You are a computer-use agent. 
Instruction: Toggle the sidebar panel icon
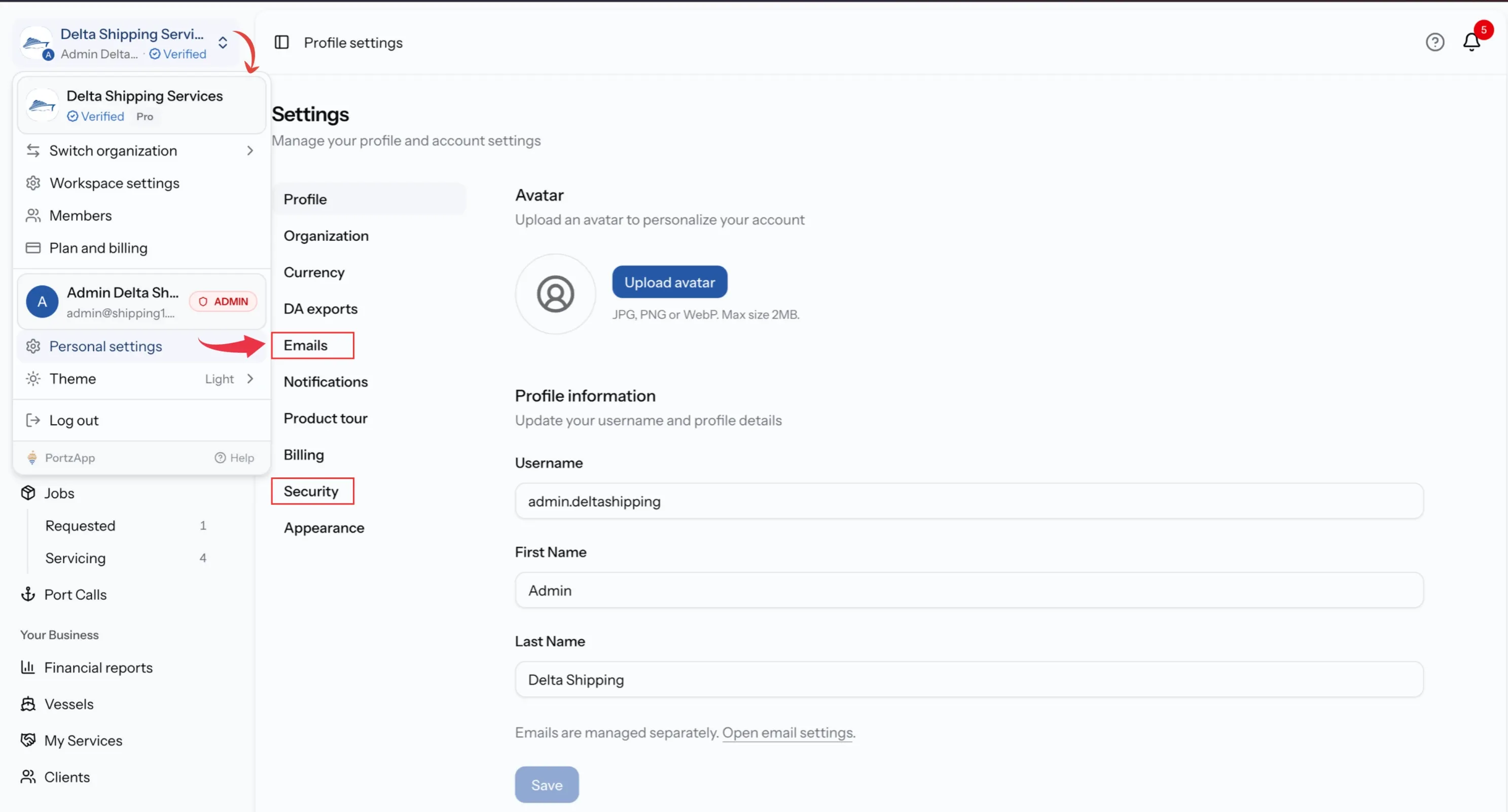pos(281,42)
